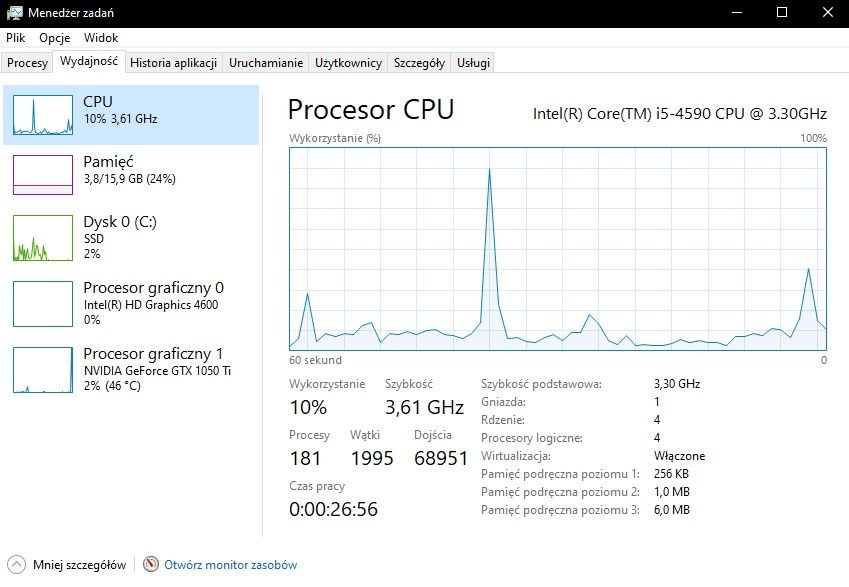
Task: Collapse view using Mniej szczegółów arrow icon
Action: tap(16, 565)
